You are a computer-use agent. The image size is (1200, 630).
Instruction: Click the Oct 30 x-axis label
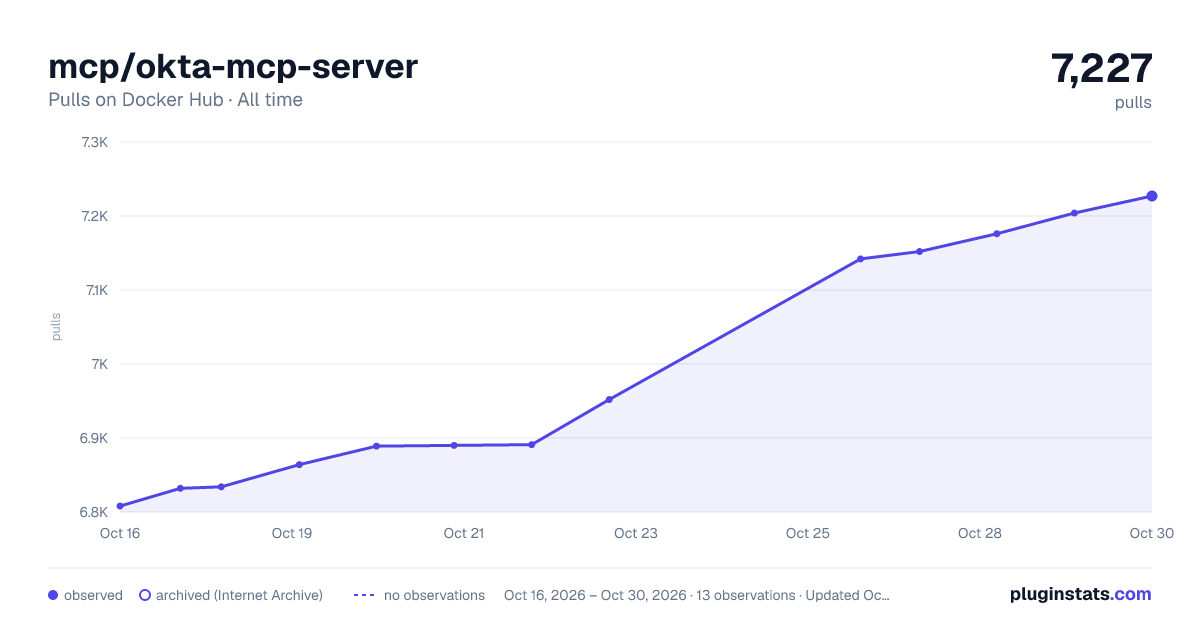[1150, 533]
